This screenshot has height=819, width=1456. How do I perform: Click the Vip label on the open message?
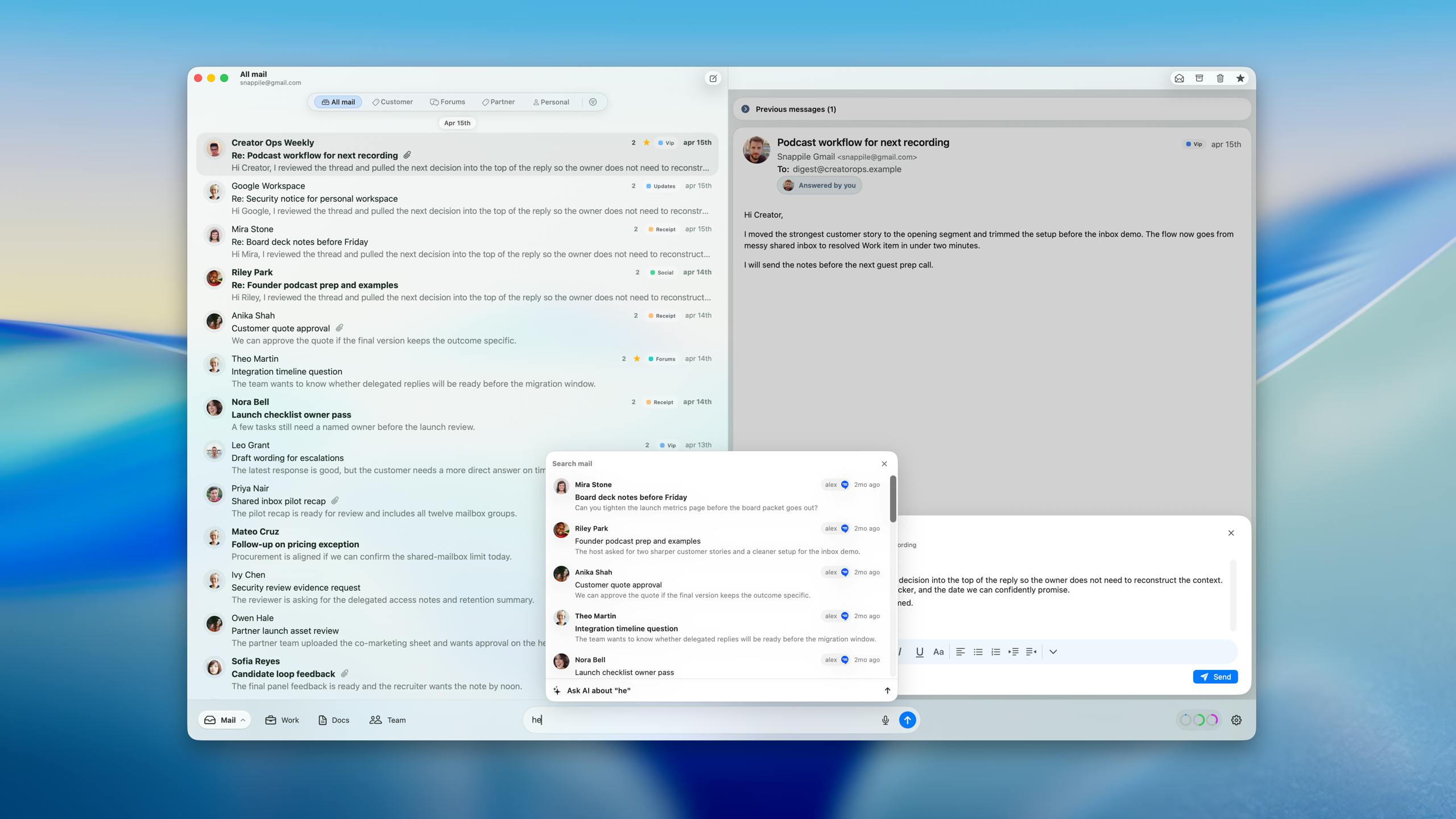click(x=1194, y=144)
